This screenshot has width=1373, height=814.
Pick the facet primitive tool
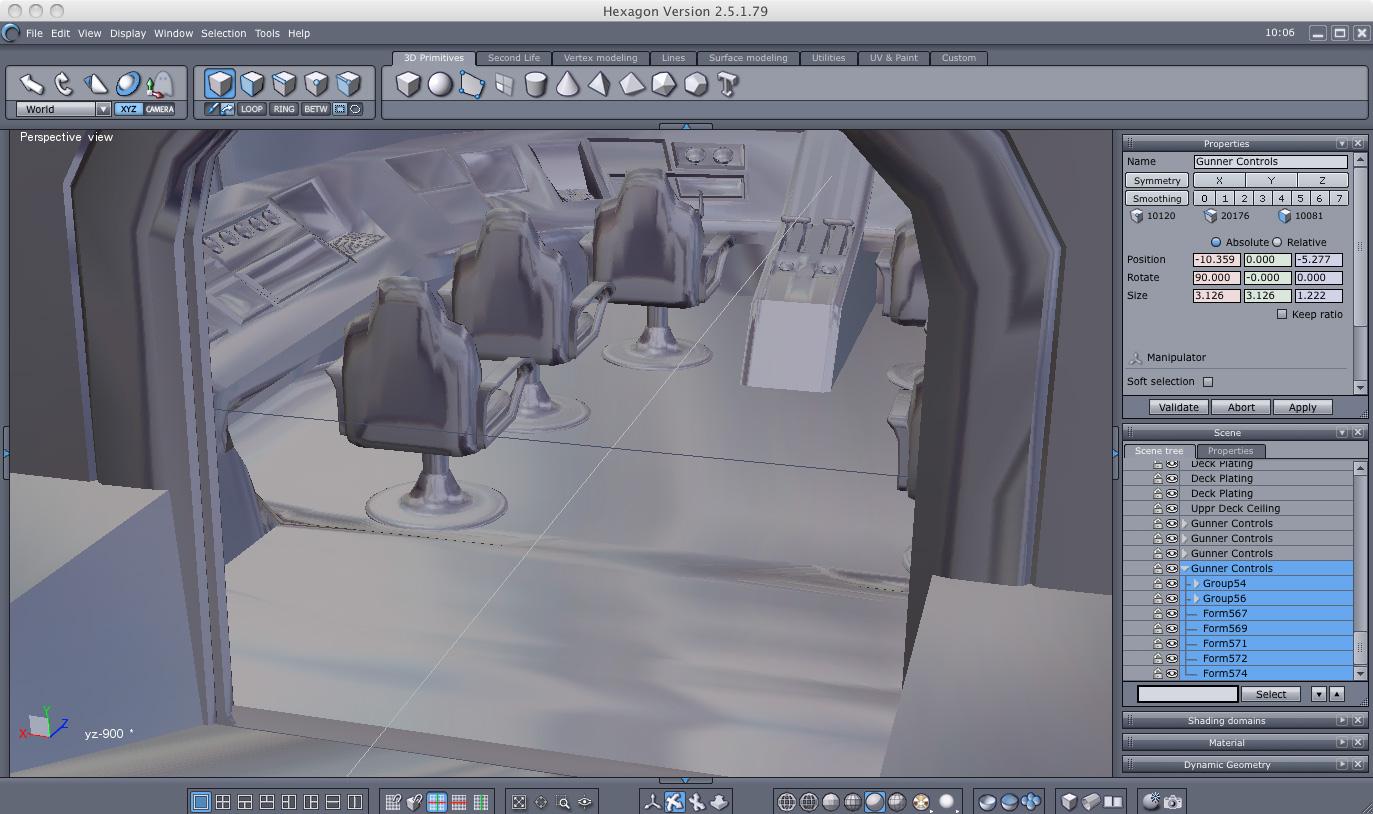tap(472, 85)
